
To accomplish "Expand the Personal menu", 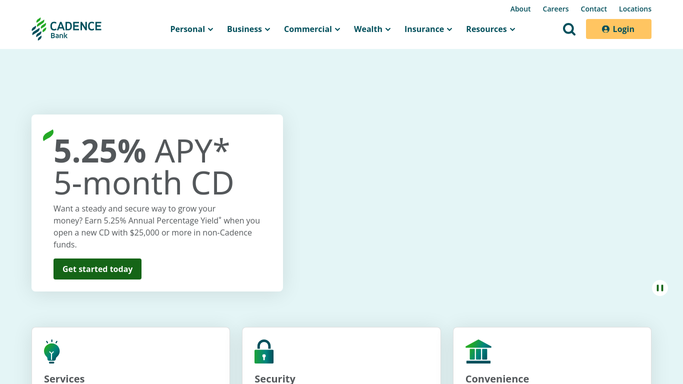I will click(x=192, y=29).
